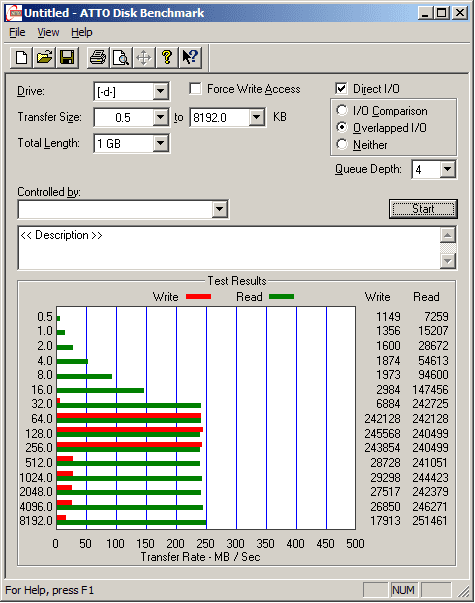Screen dimensions: 475x603
Task: Click the write value 17913
Action: click(x=385, y=521)
